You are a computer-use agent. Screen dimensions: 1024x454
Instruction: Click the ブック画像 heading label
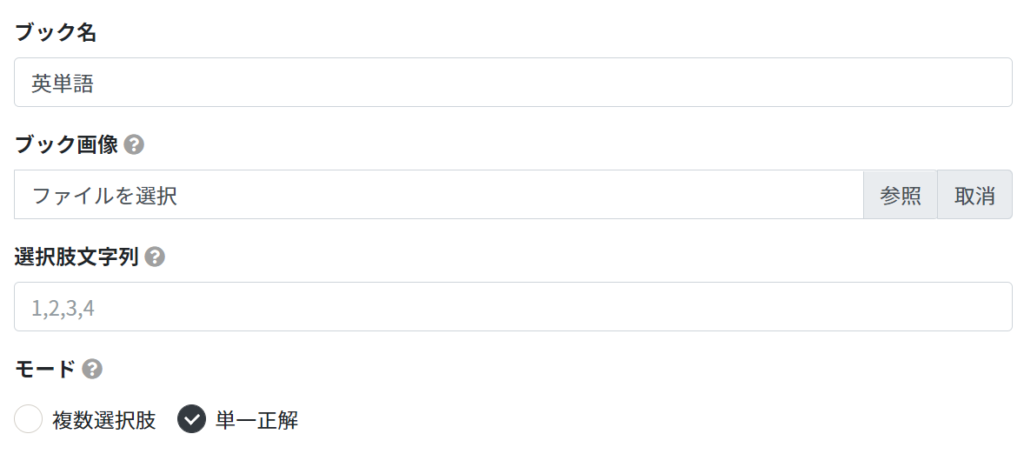coord(66,145)
